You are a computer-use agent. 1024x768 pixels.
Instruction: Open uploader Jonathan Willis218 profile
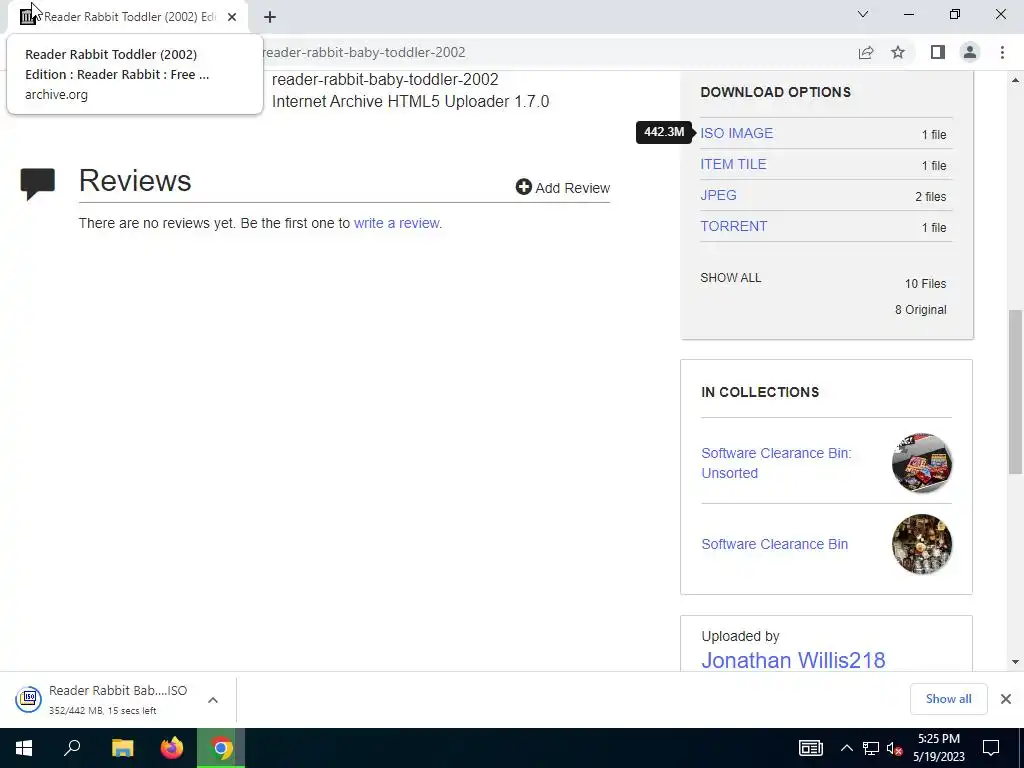(x=793, y=660)
